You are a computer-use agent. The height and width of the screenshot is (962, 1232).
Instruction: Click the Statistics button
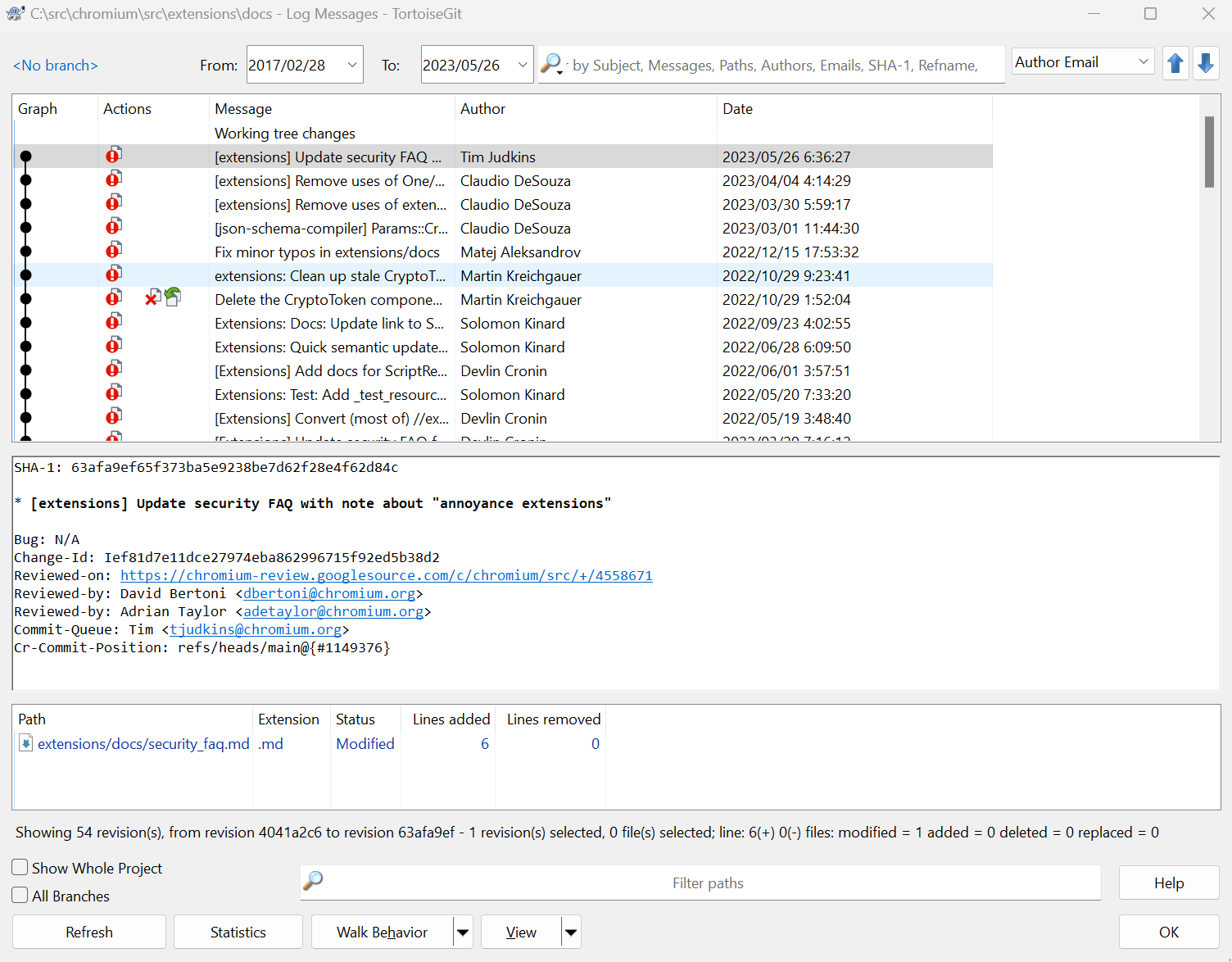pyautogui.click(x=238, y=932)
